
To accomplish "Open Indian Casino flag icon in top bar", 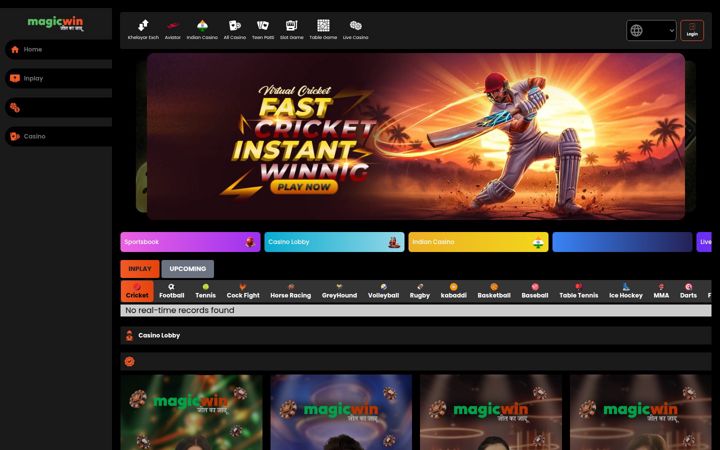I will tap(202, 30).
